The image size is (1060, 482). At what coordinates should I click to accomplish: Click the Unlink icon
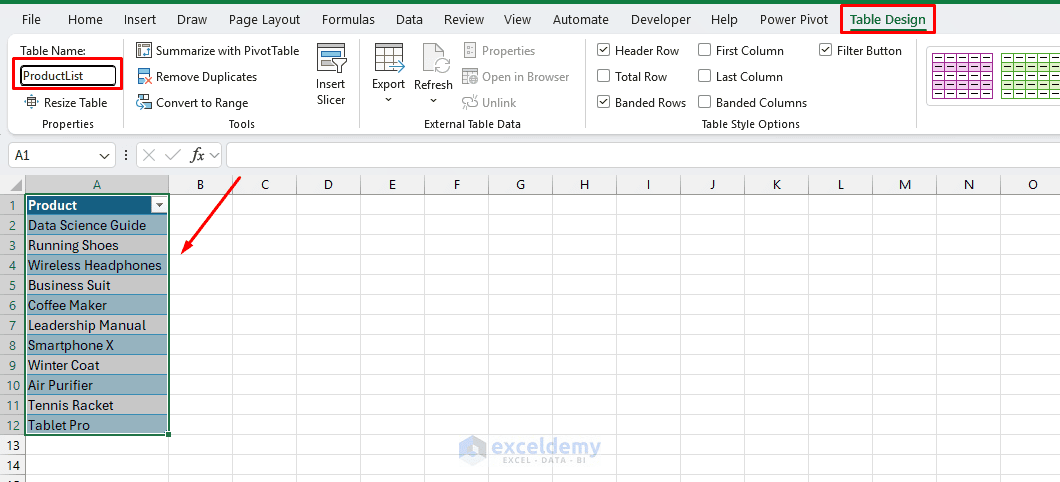tap(470, 103)
